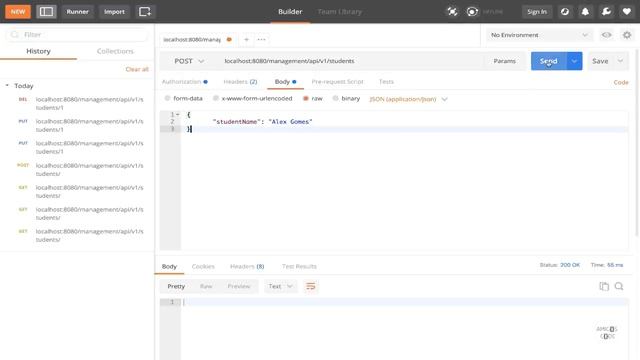Open the response Headers (8) tab
Screen dimensions: 640x360
click(x=247, y=266)
